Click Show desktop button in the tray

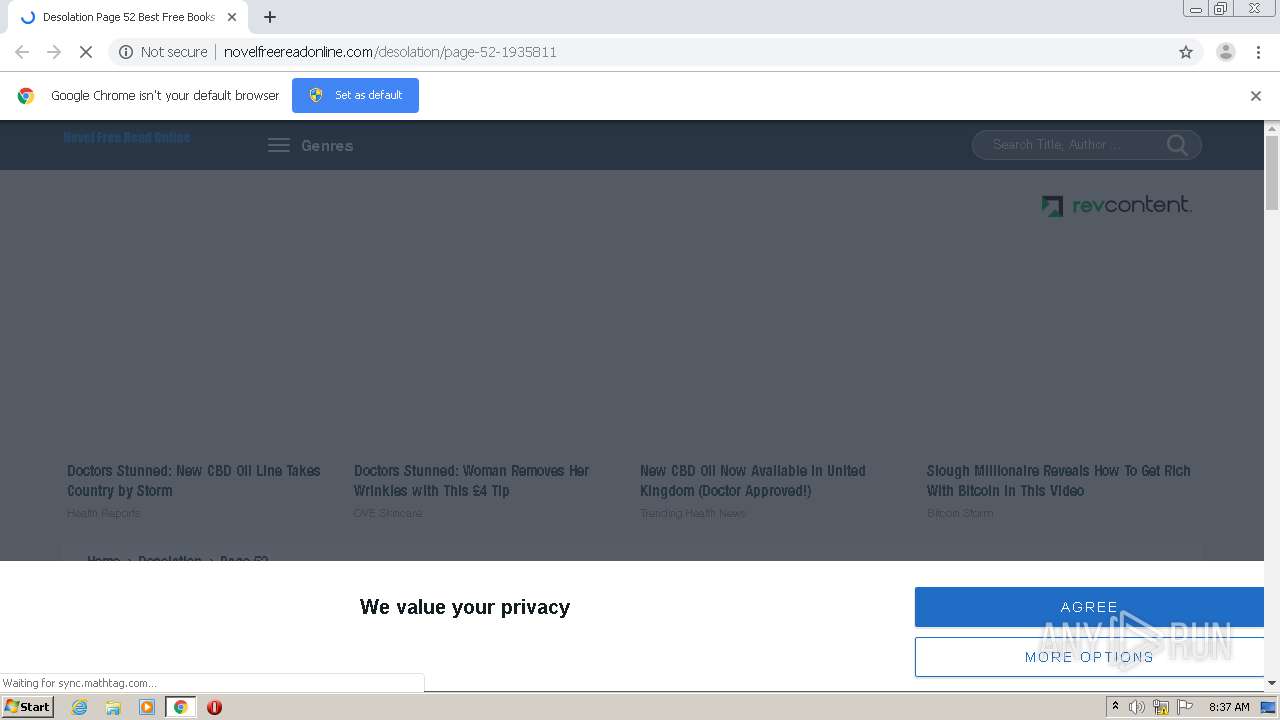point(1268,707)
